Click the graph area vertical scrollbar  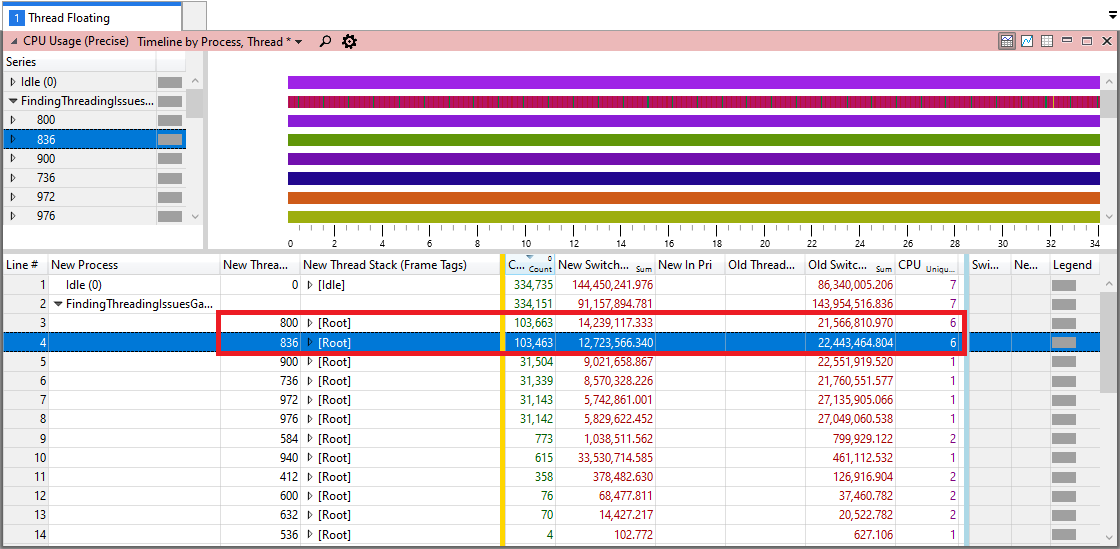(1109, 148)
